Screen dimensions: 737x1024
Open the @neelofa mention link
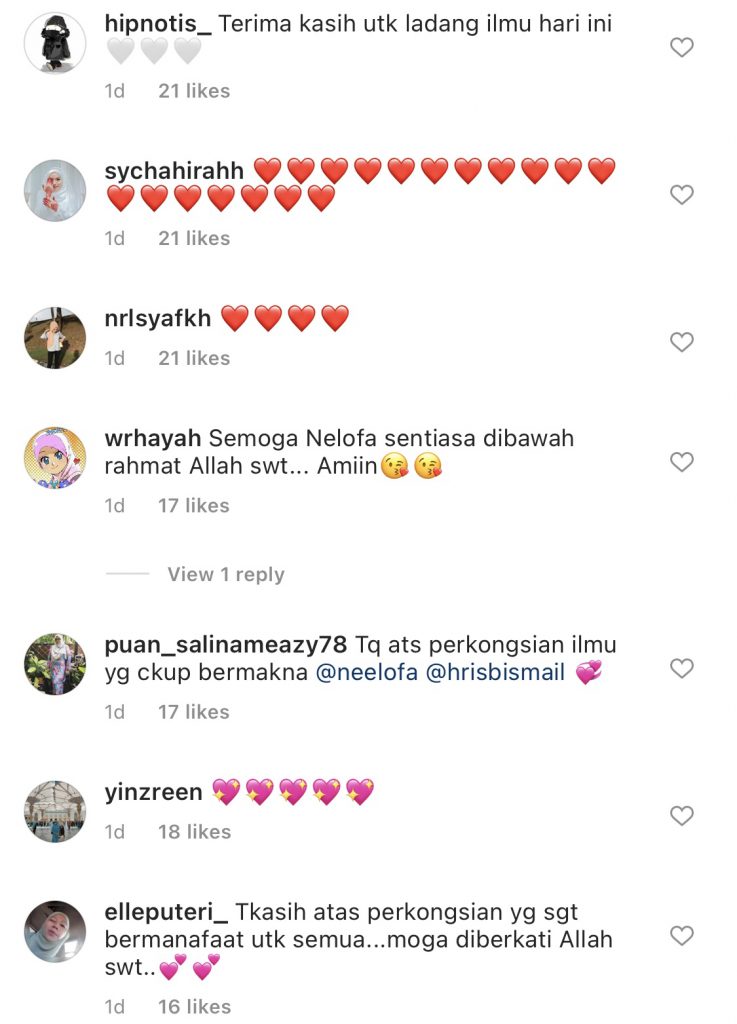coord(367,672)
